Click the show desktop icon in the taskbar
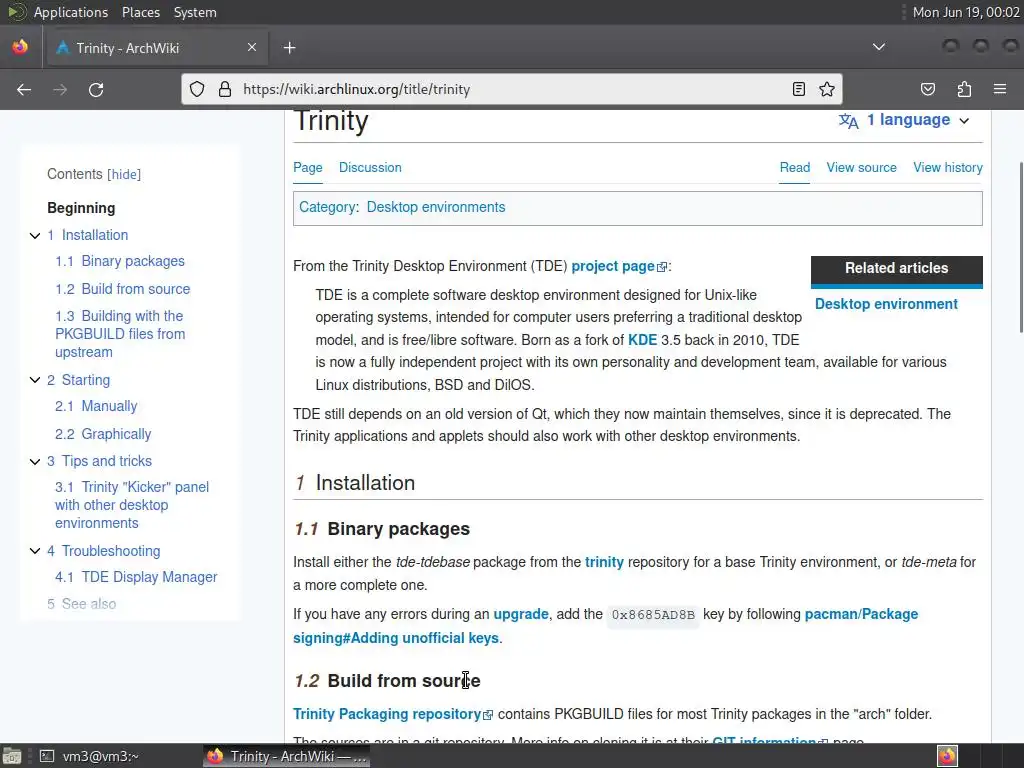Image resolution: width=1024 pixels, height=768 pixels. pyautogui.click(x=12, y=756)
